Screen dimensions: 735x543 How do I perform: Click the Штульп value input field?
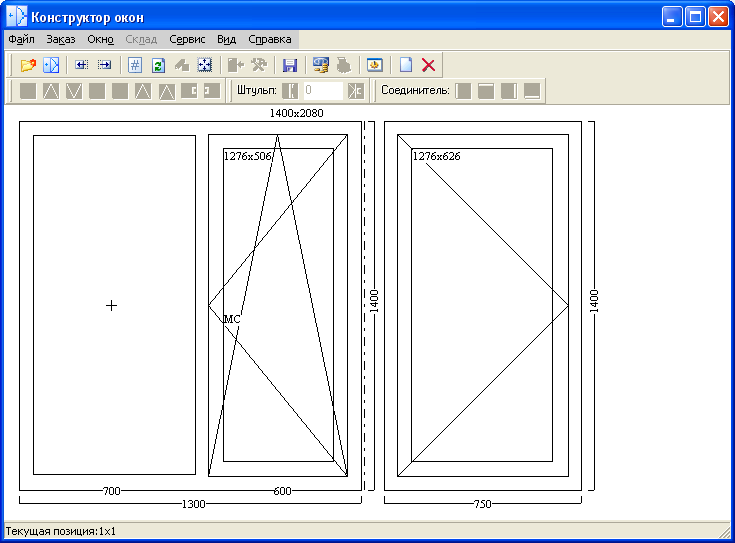[x=323, y=90]
